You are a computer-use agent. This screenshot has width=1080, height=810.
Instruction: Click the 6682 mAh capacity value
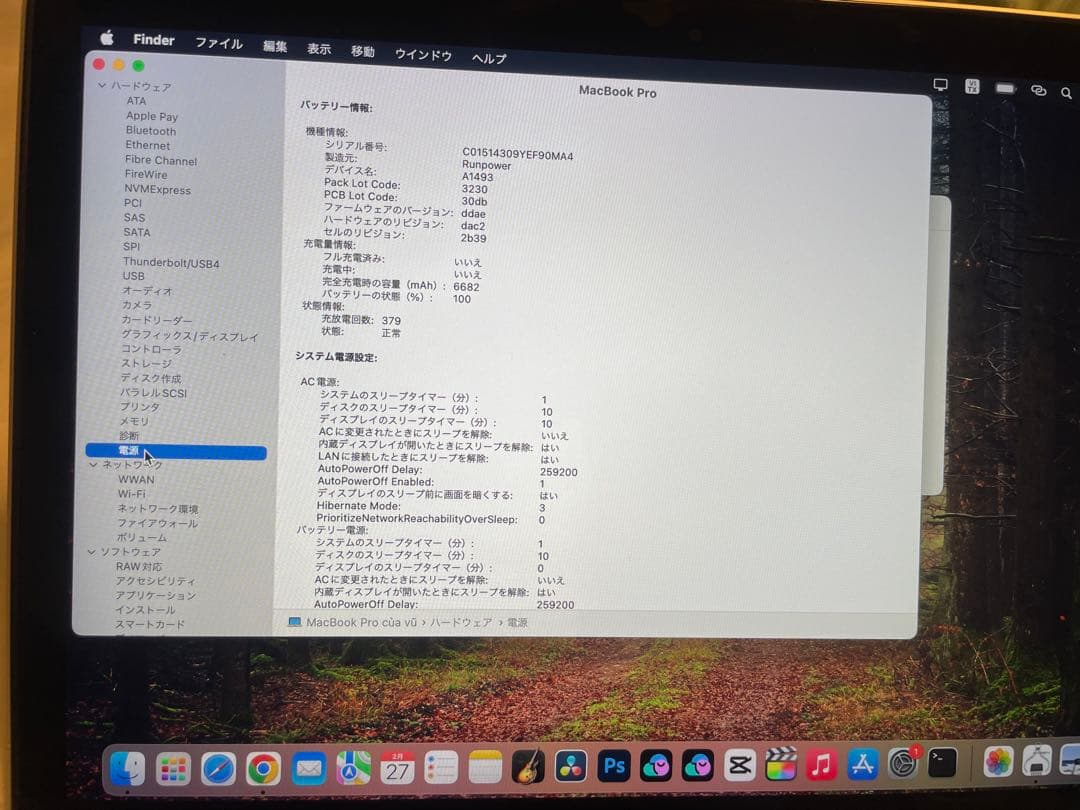tap(466, 287)
